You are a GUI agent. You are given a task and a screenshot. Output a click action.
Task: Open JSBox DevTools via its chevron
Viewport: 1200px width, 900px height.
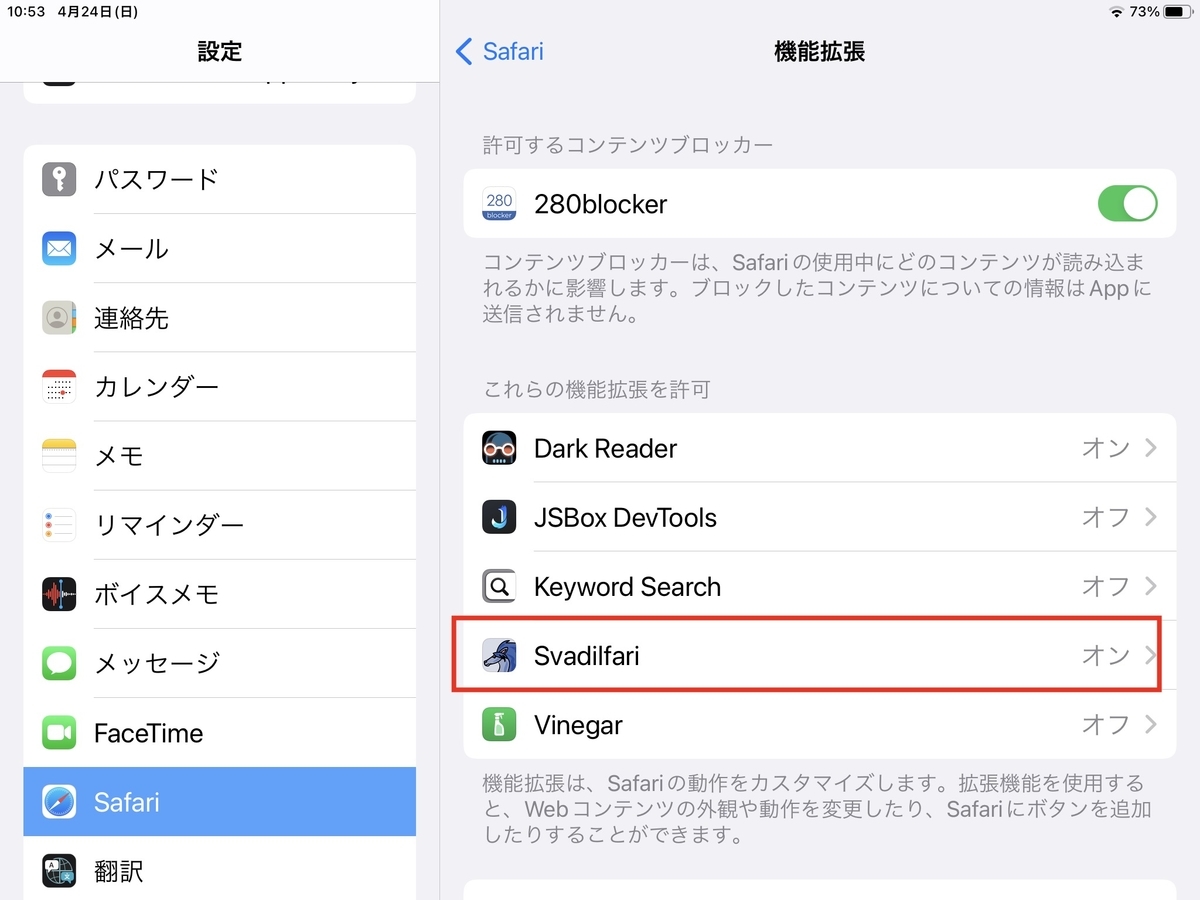tap(1151, 517)
